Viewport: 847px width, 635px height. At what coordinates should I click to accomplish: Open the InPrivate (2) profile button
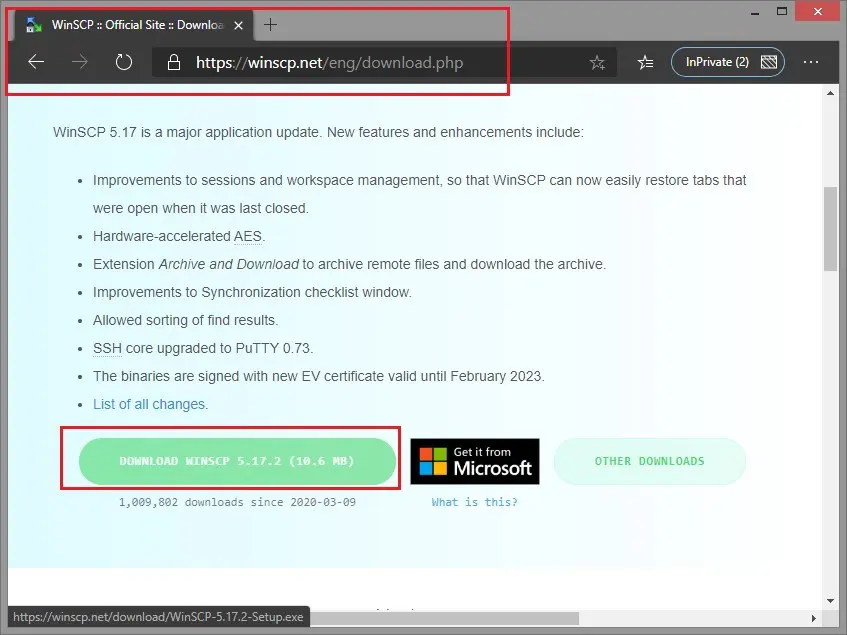coord(728,62)
